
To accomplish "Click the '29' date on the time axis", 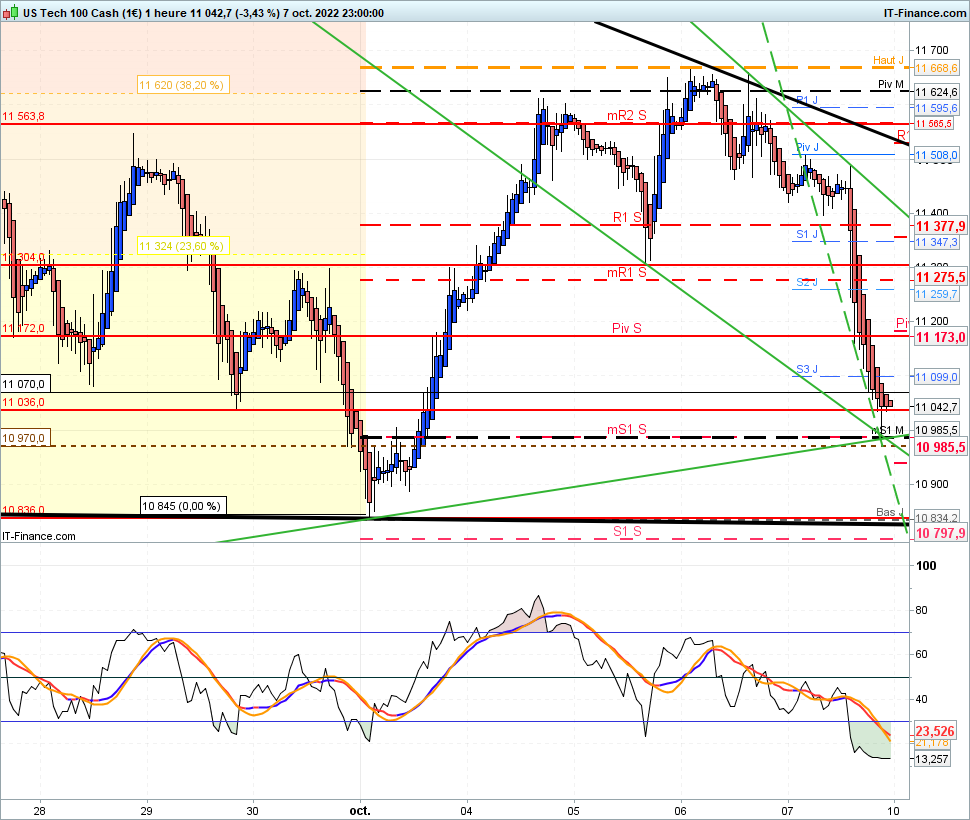I will pyautogui.click(x=147, y=811).
